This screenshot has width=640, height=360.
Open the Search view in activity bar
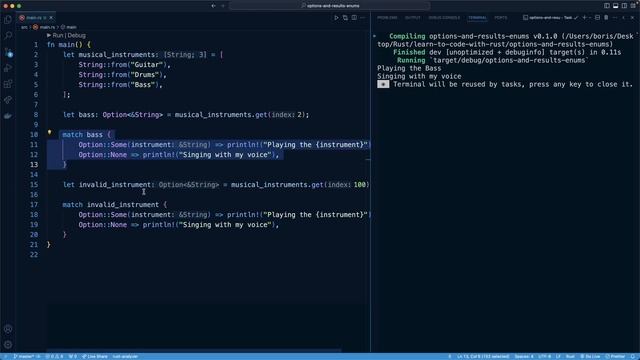(x=8, y=36)
